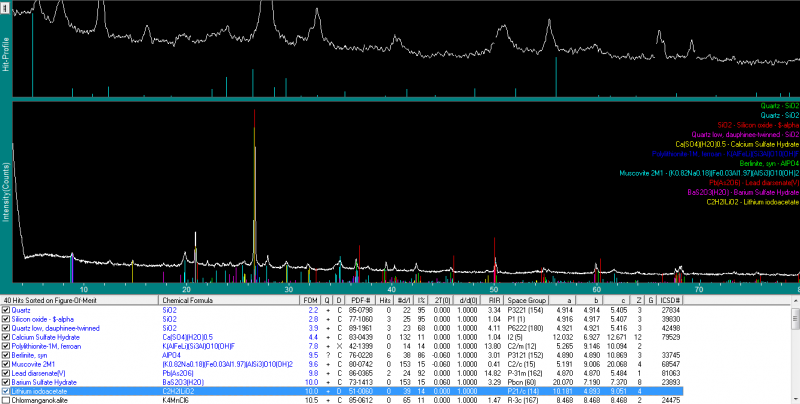Click the G column header
The image size is (800, 404).
coord(651,300)
